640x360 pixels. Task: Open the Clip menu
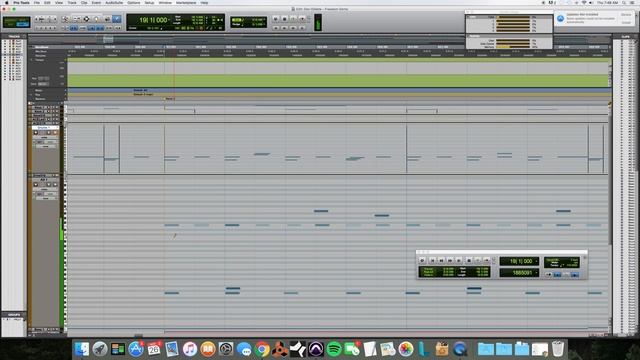click(84, 2)
